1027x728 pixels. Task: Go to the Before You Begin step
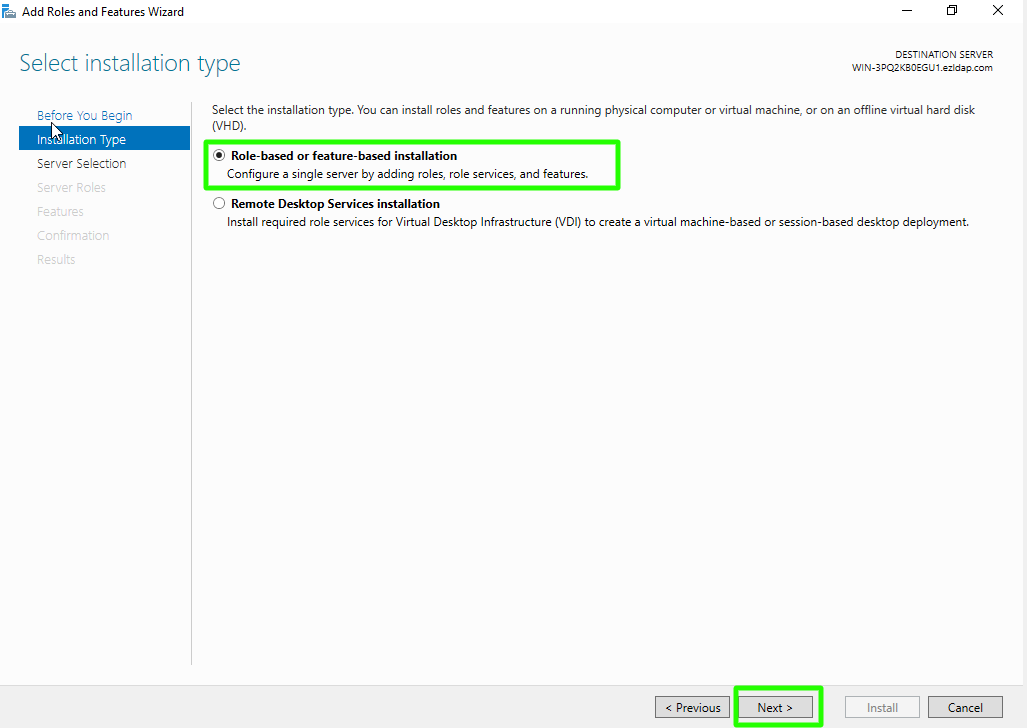(x=84, y=115)
